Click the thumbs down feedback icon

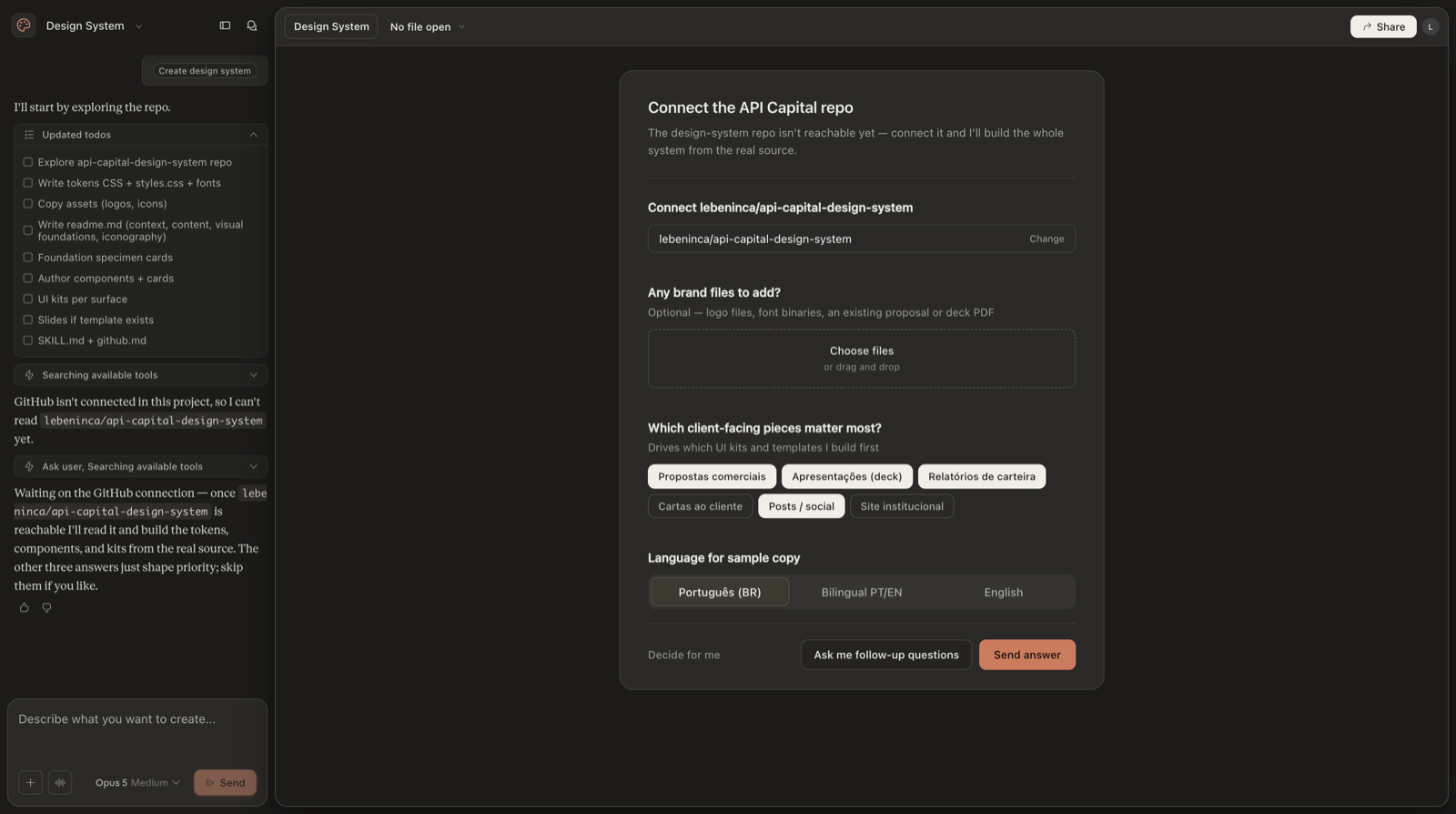46,607
